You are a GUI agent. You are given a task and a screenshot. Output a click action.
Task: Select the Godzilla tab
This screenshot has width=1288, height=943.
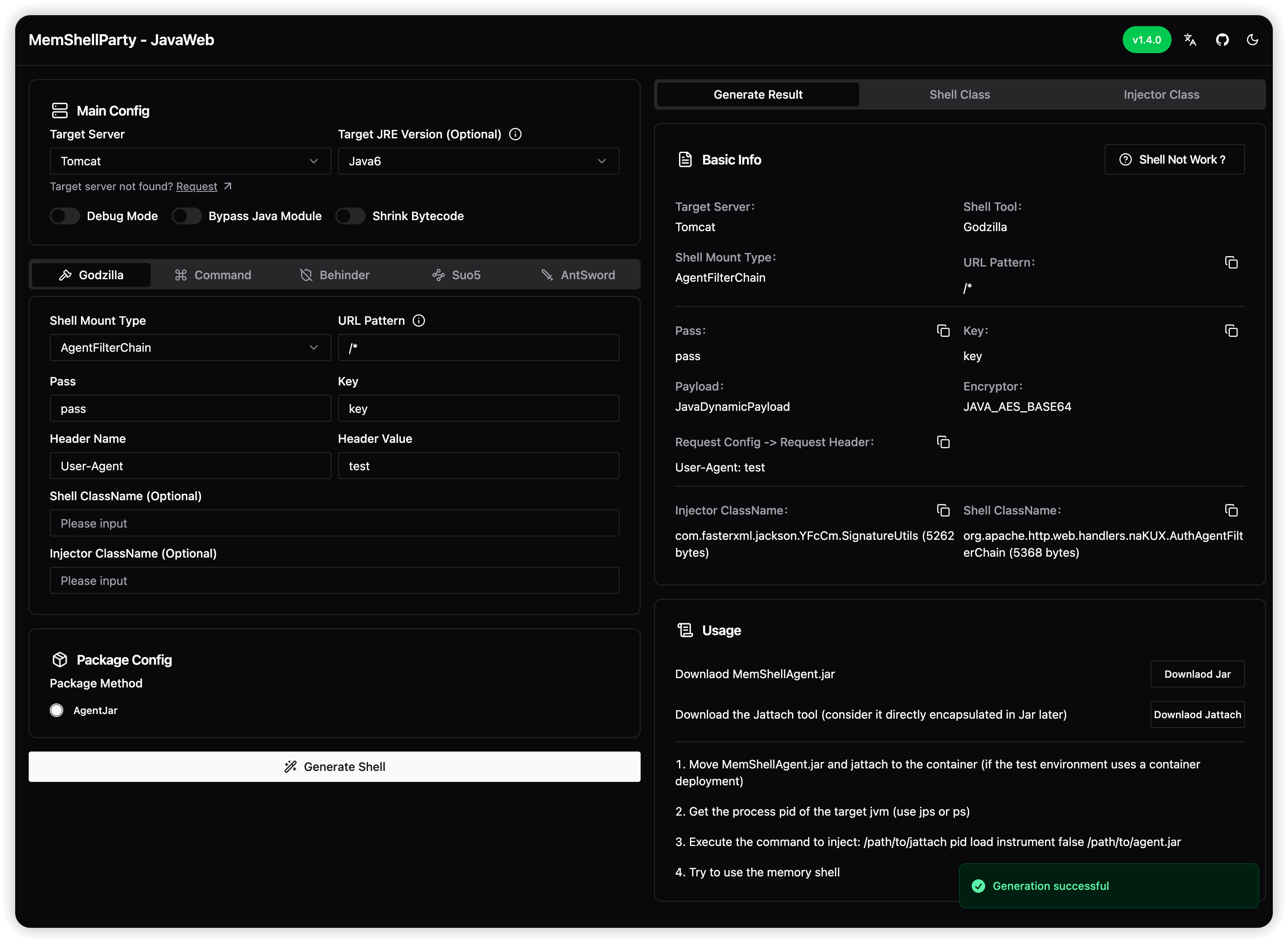pyautogui.click(x=91, y=275)
